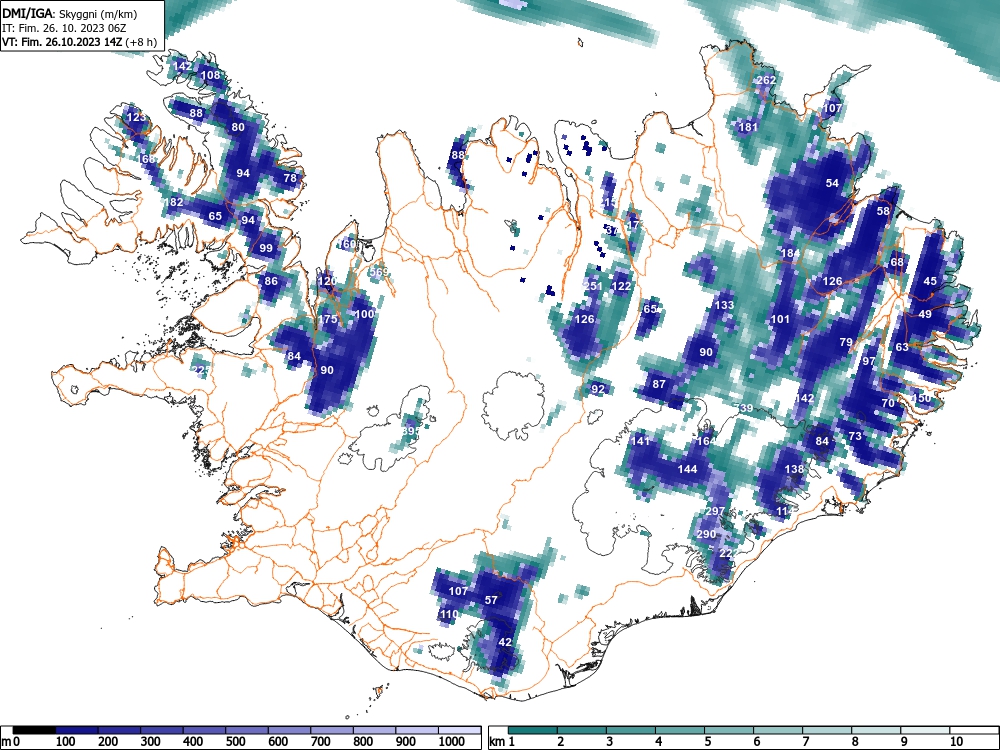1000x750 pixels.
Task: Click the visibility value 181 on the map
Action: (x=747, y=127)
